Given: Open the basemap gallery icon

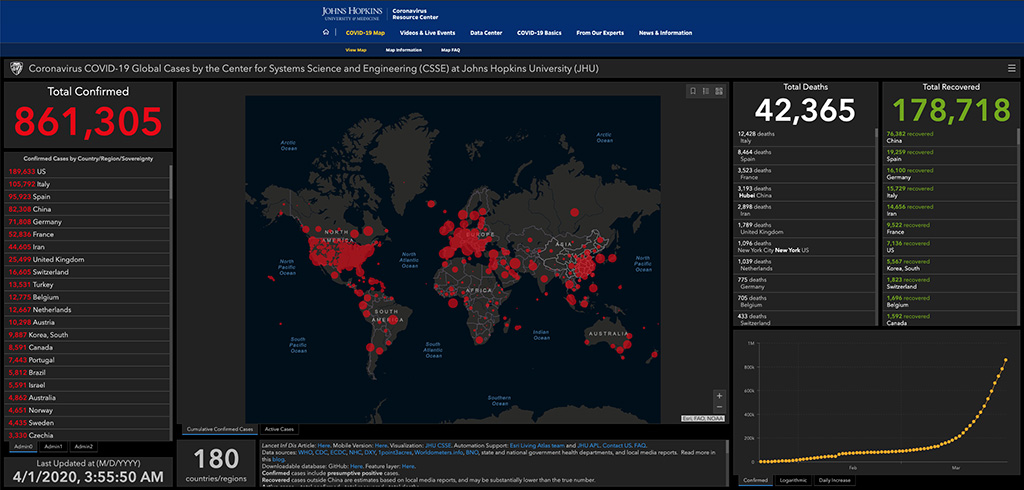Looking at the screenshot, I should click(718, 91).
